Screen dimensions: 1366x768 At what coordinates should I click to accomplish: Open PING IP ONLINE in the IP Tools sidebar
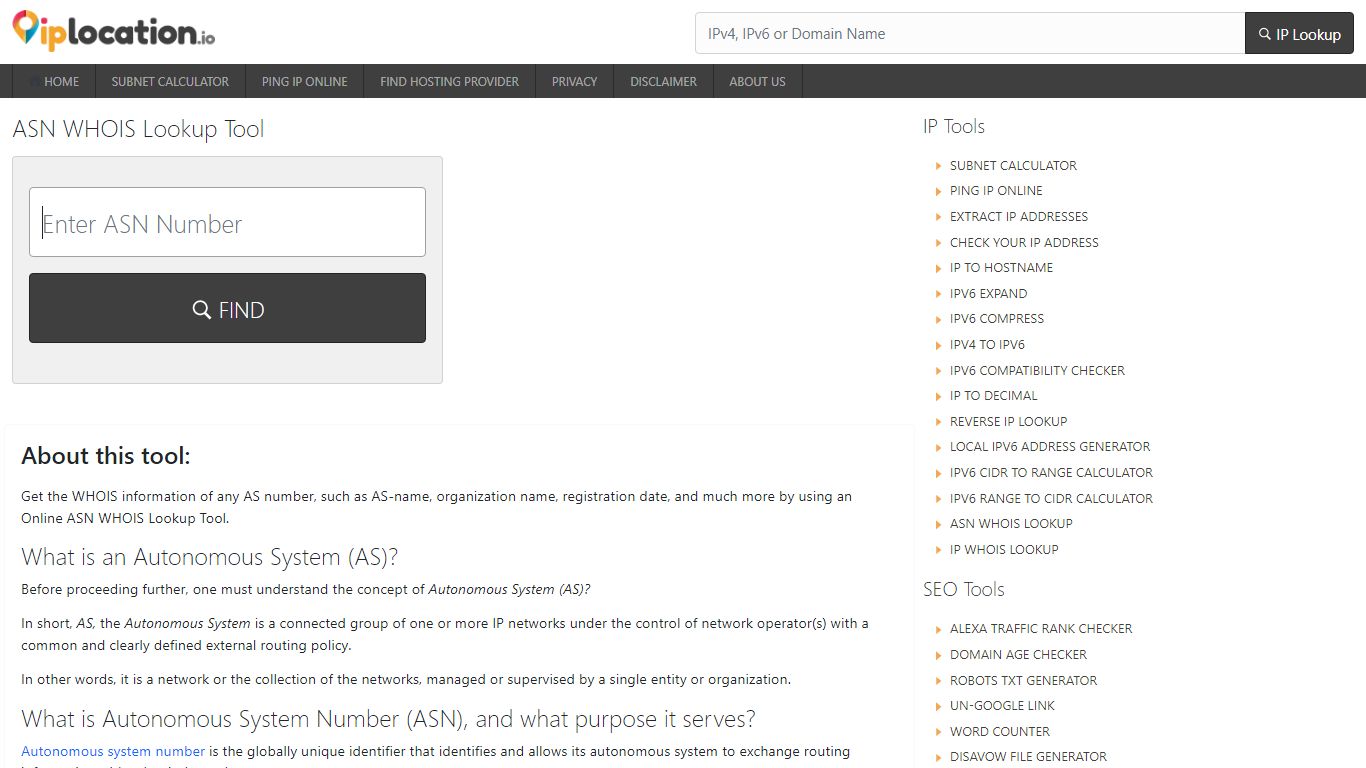tap(996, 191)
